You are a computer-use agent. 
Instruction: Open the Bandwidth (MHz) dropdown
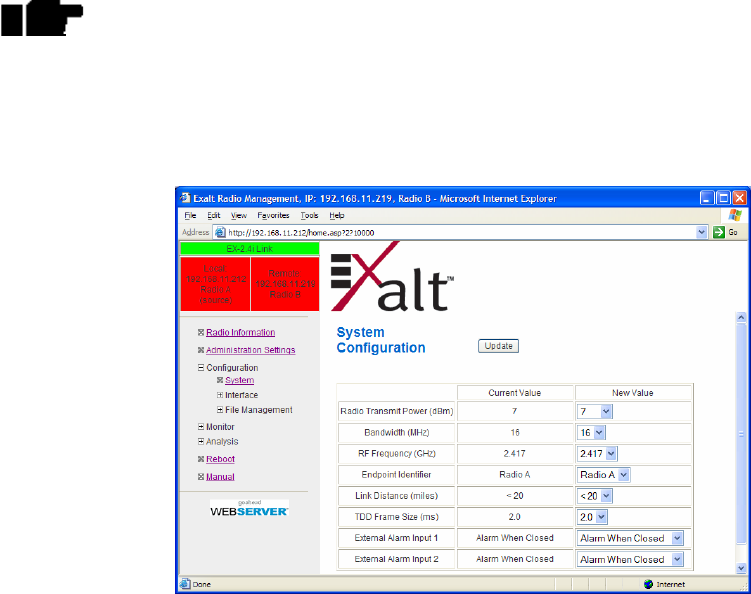(x=591, y=433)
